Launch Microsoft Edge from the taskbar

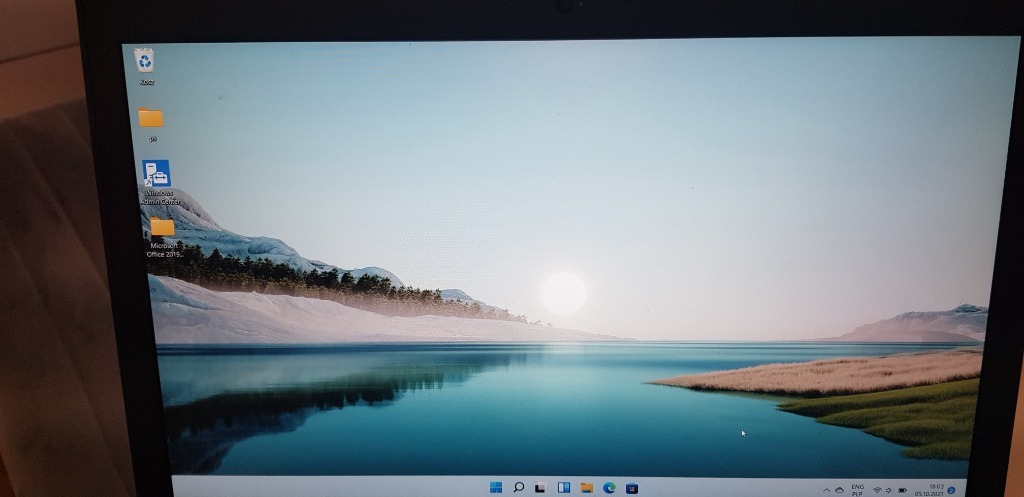(609, 488)
